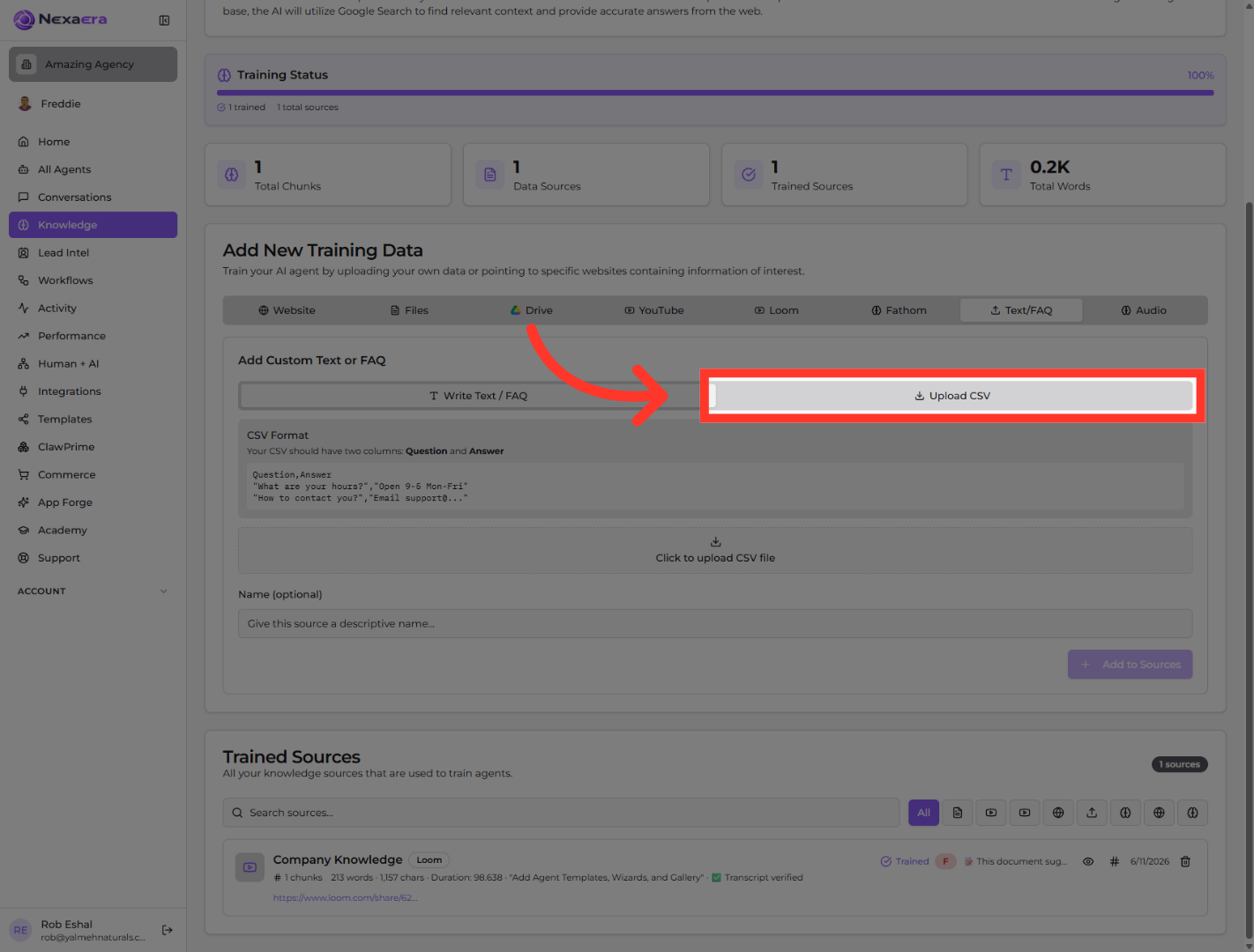Click the Company Knowledge source title

[338, 860]
